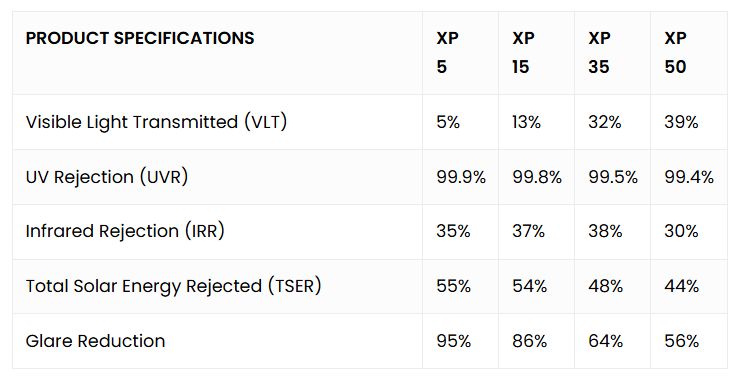Click the 32% VLT value for XP 35
This screenshot has height=380, width=741.
(x=604, y=122)
